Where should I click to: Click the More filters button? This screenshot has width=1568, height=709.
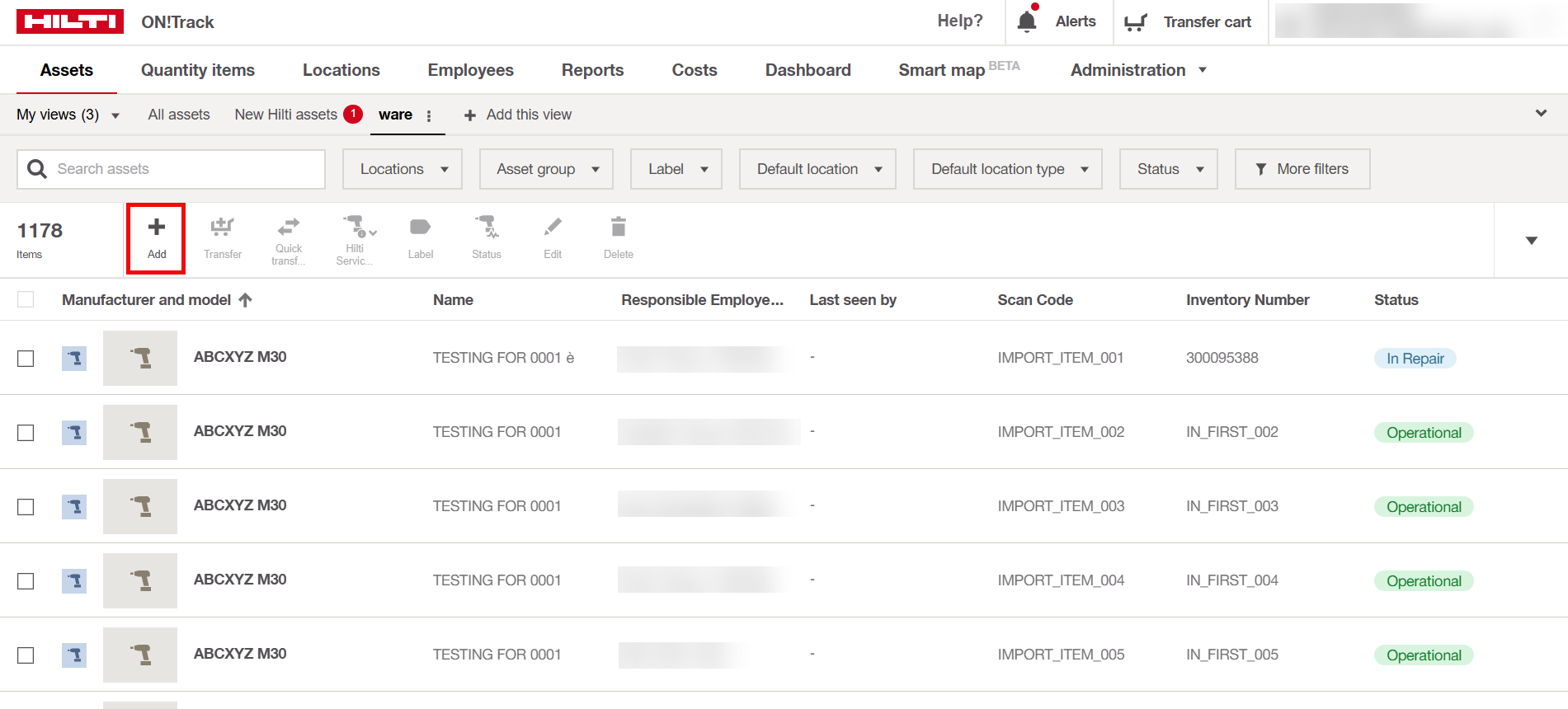pos(1302,169)
